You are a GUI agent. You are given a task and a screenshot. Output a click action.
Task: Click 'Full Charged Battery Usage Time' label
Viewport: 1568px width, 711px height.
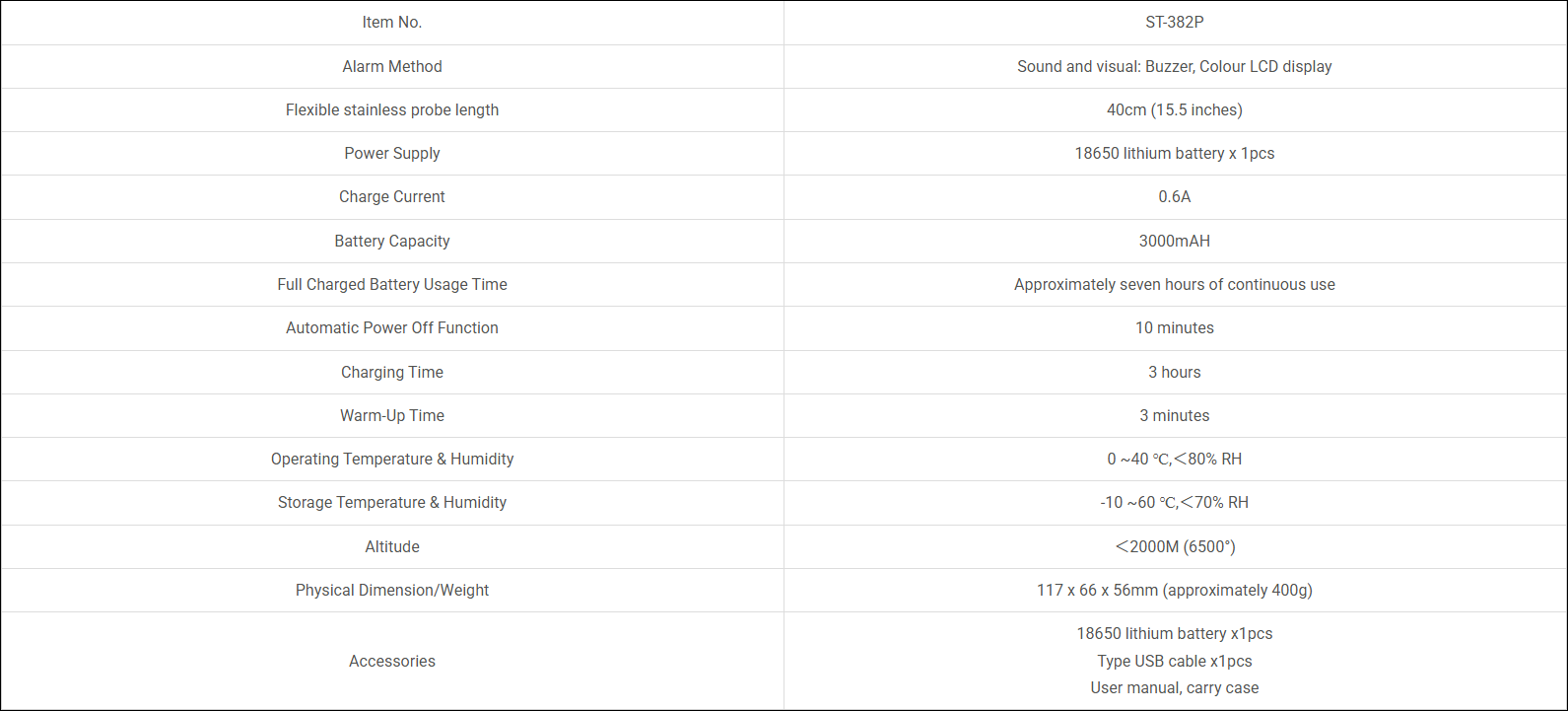(x=392, y=284)
